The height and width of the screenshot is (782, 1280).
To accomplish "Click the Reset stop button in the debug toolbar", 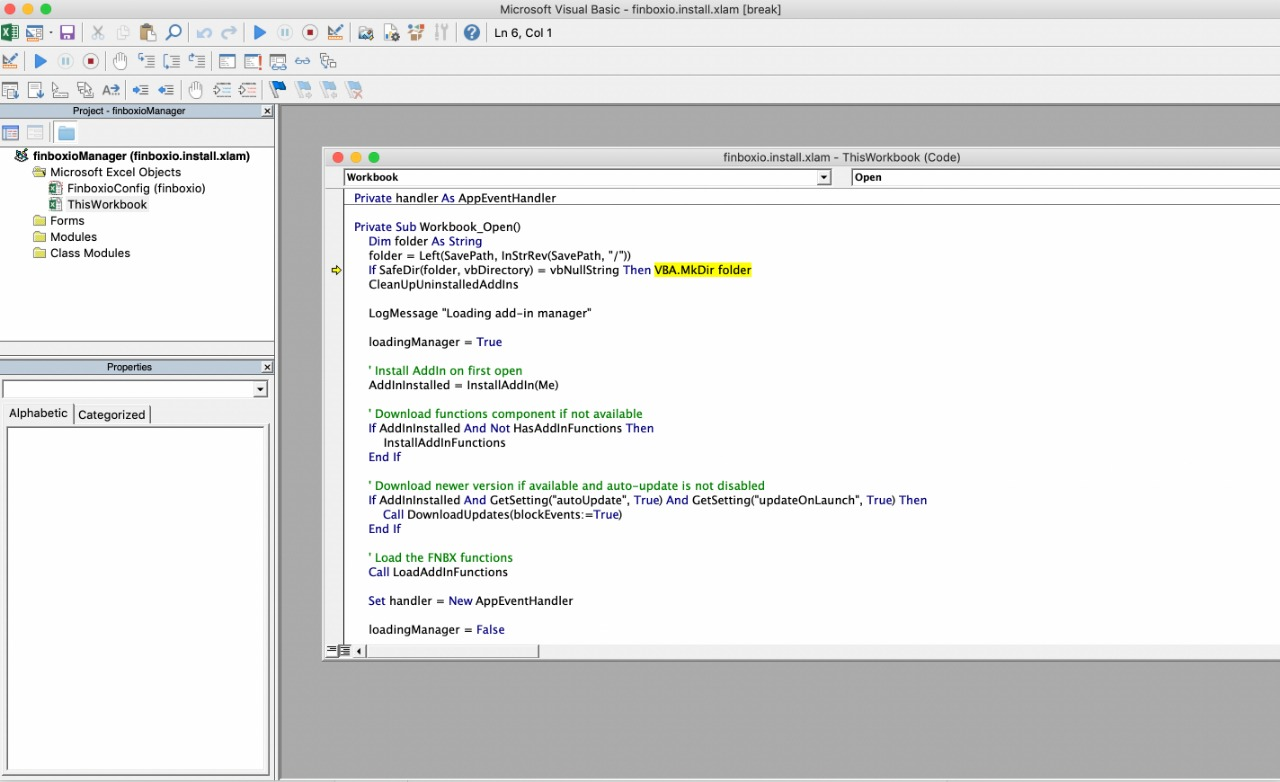I will [90, 62].
